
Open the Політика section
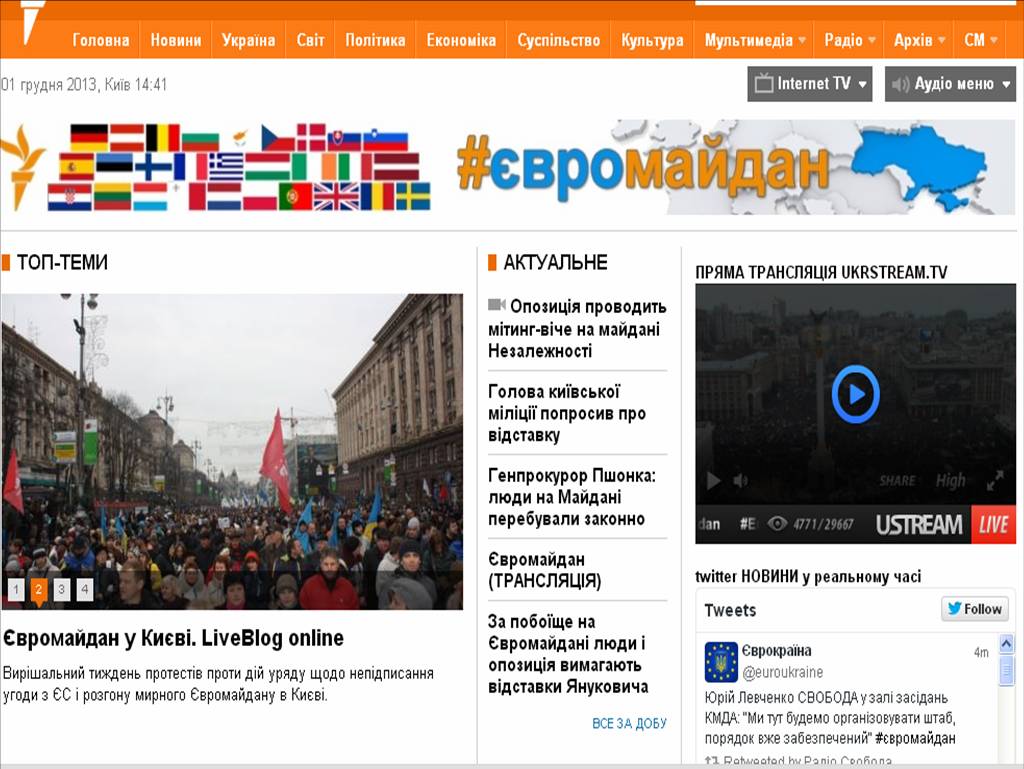375,40
